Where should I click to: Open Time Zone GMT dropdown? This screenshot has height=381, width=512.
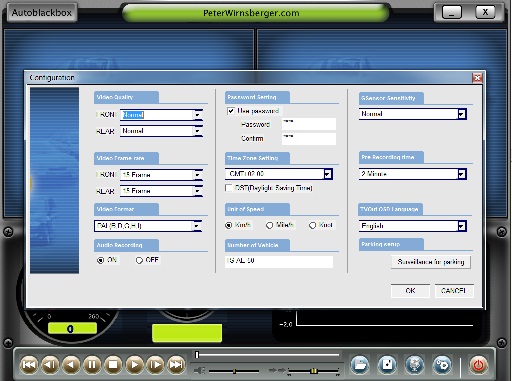click(328, 174)
